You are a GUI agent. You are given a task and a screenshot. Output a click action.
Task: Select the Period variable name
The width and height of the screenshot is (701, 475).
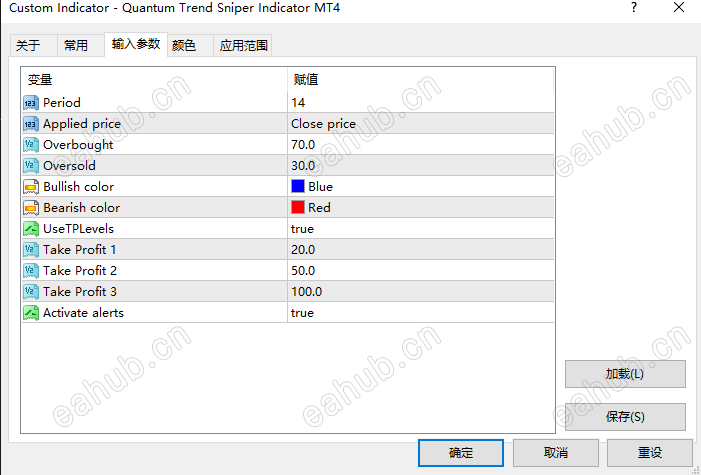[x=62, y=103]
